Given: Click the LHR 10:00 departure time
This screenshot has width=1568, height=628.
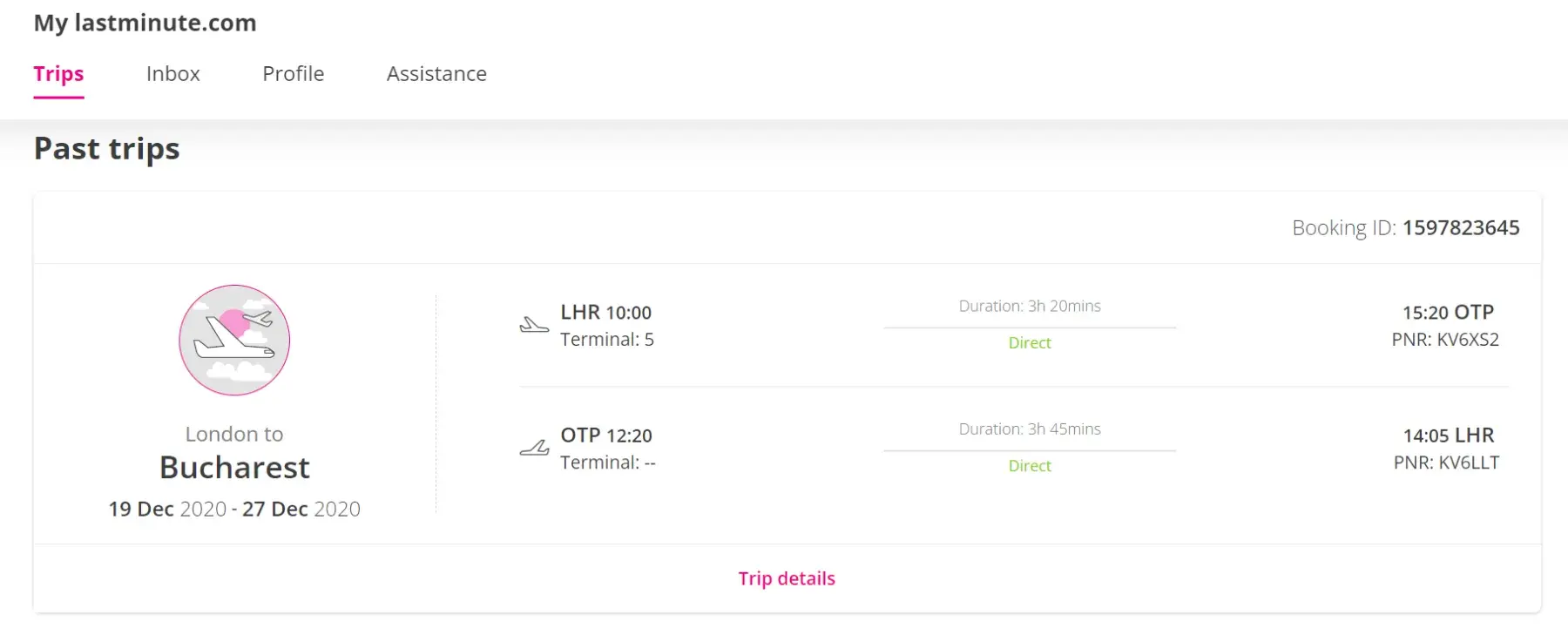Looking at the screenshot, I should [x=605, y=313].
